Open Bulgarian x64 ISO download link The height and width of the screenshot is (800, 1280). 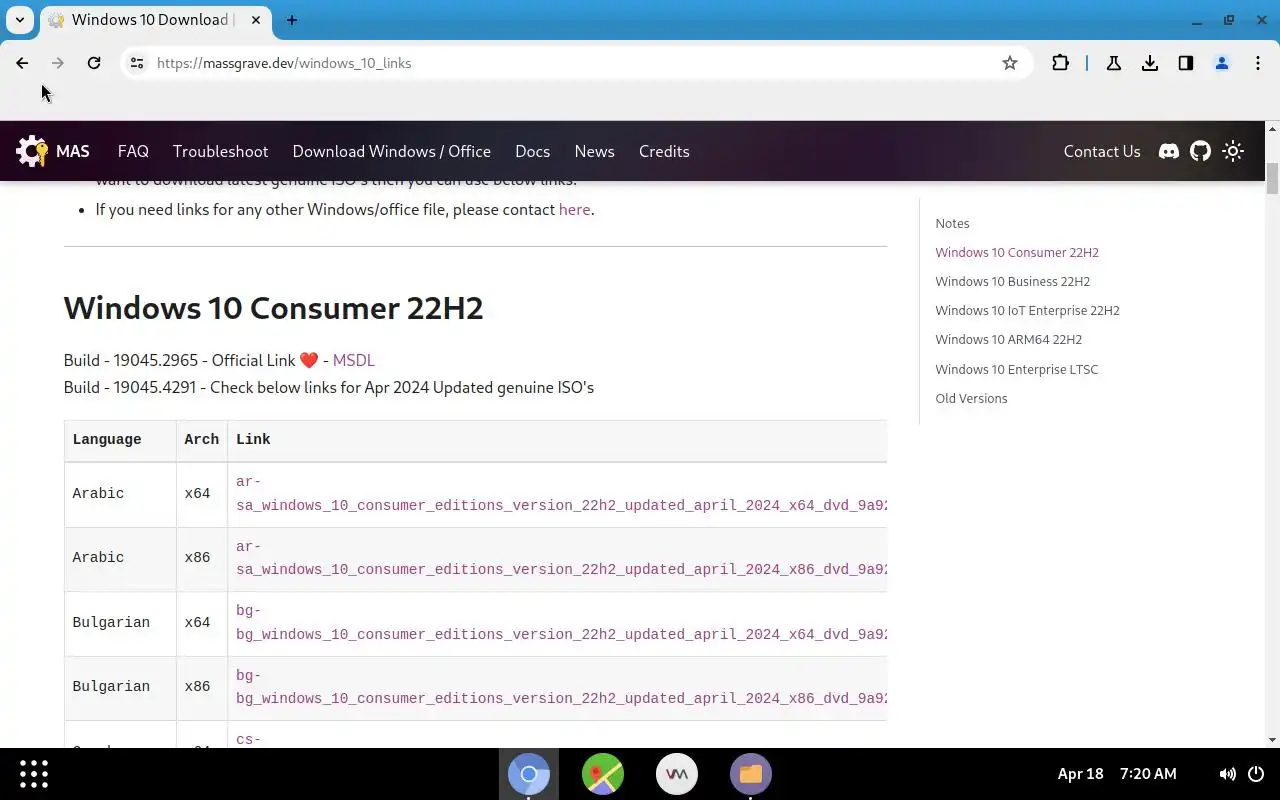click(x=561, y=622)
